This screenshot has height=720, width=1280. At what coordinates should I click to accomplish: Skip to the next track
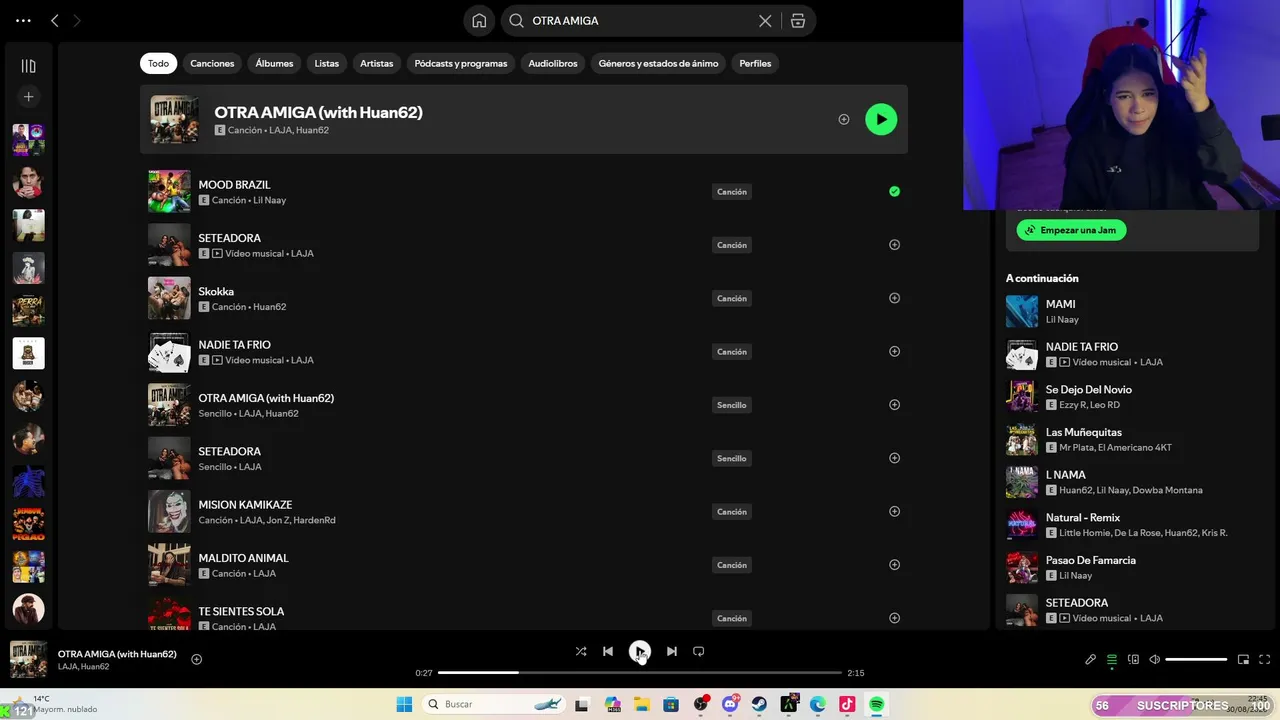[x=672, y=651]
